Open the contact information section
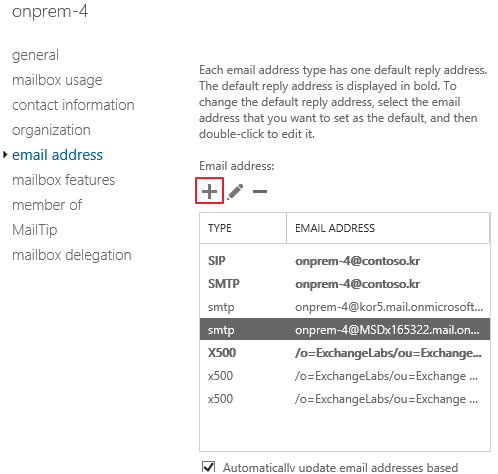The image size is (498, 474). point(73,105)
